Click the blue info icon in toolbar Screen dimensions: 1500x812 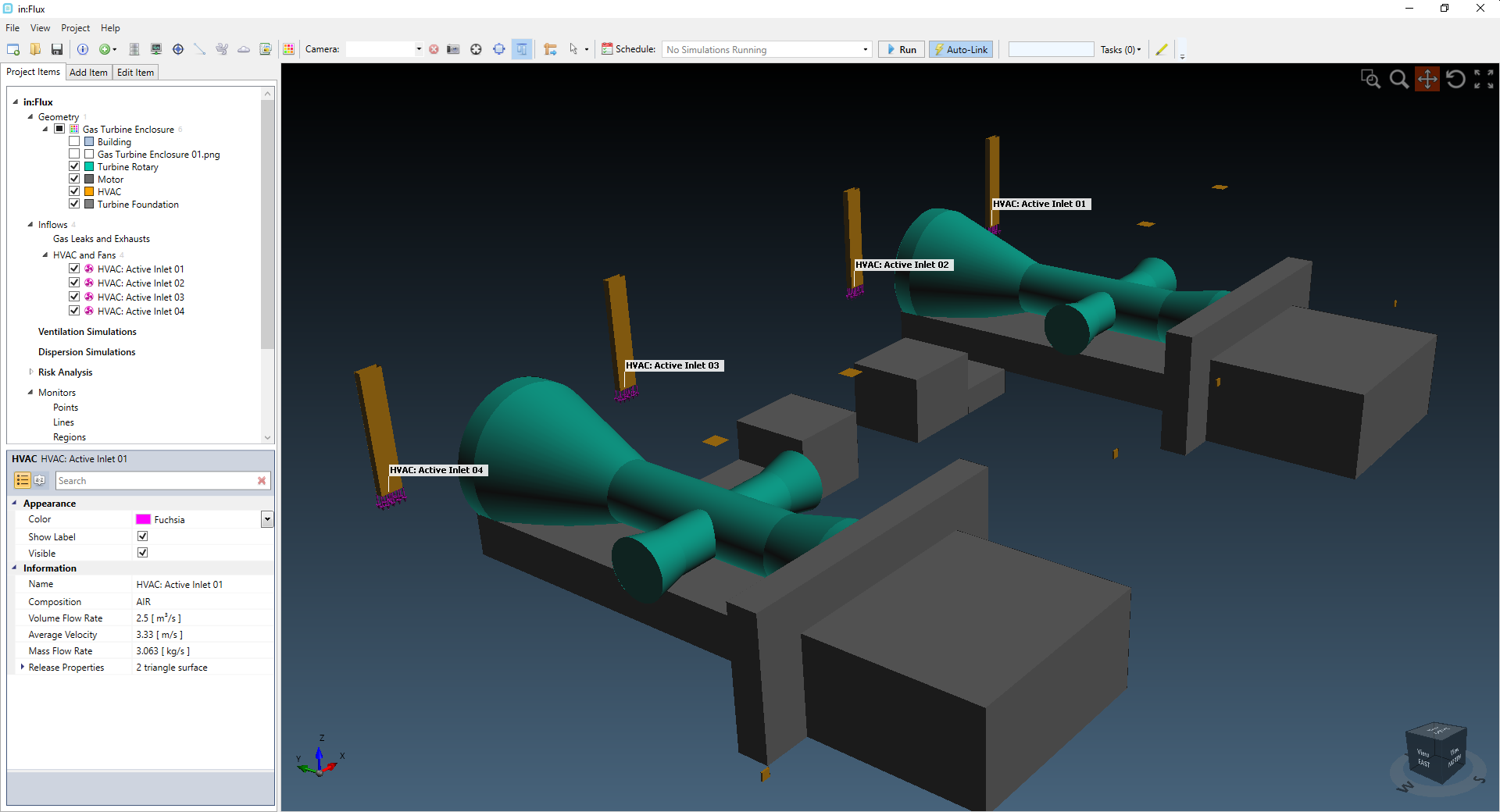(x=83, y=49)
